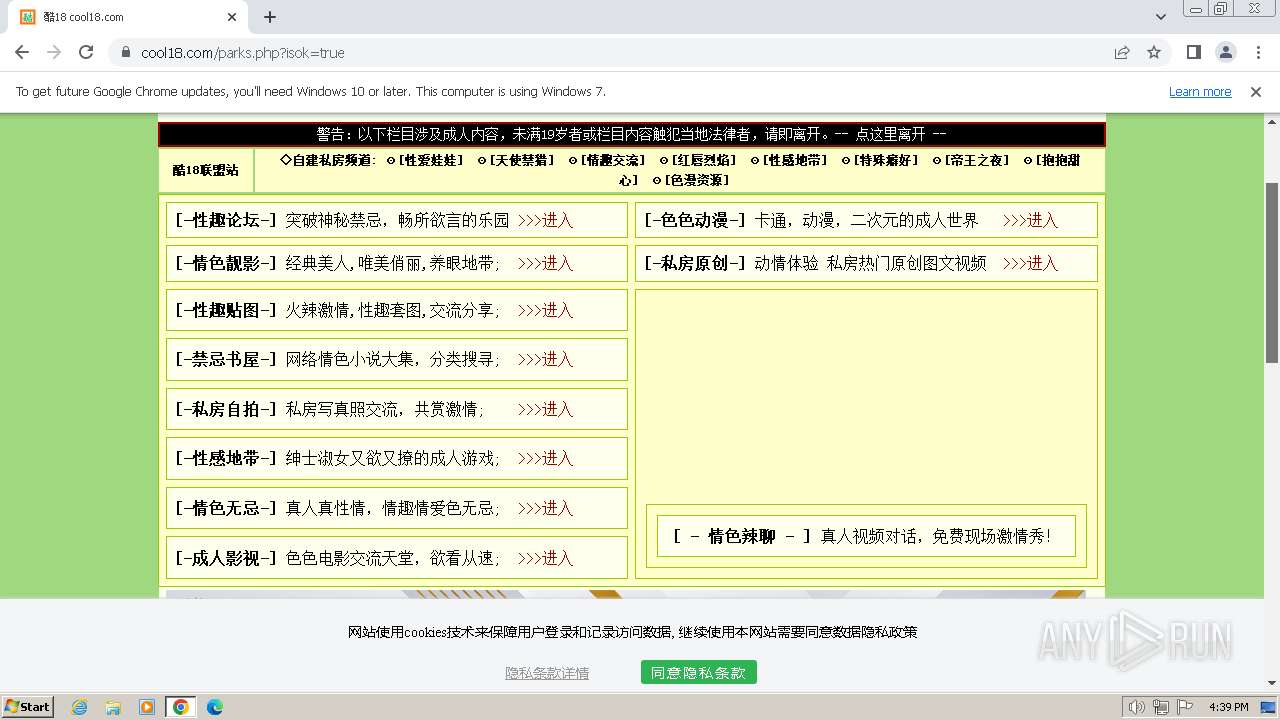Screen dimensions: 1280x720
Task: Bookmark this page with the star icon
Action: tap(1154, 52)
